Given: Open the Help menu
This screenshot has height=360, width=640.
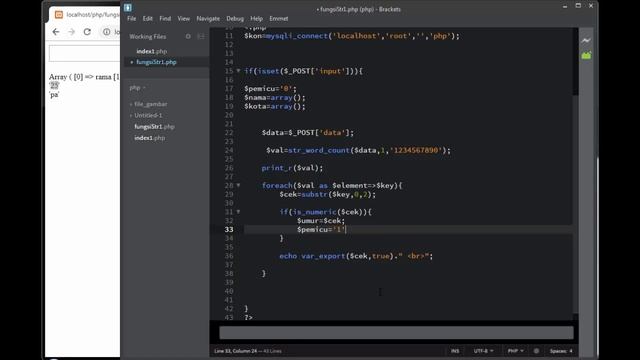Looking at the screenshot, I should (256, 19).
